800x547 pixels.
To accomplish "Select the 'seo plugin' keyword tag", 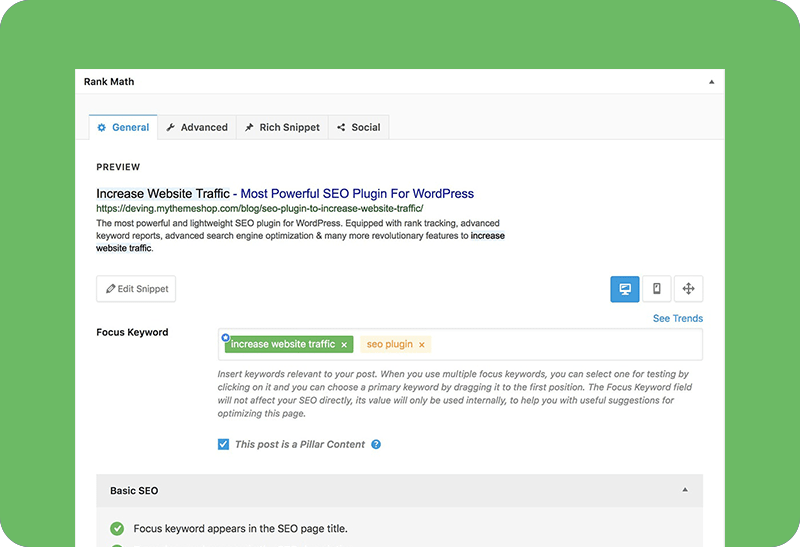I will tap(389, 344).
